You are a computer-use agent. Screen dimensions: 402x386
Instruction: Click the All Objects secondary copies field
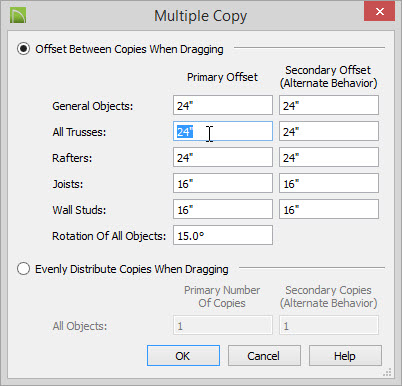(329, 325)
